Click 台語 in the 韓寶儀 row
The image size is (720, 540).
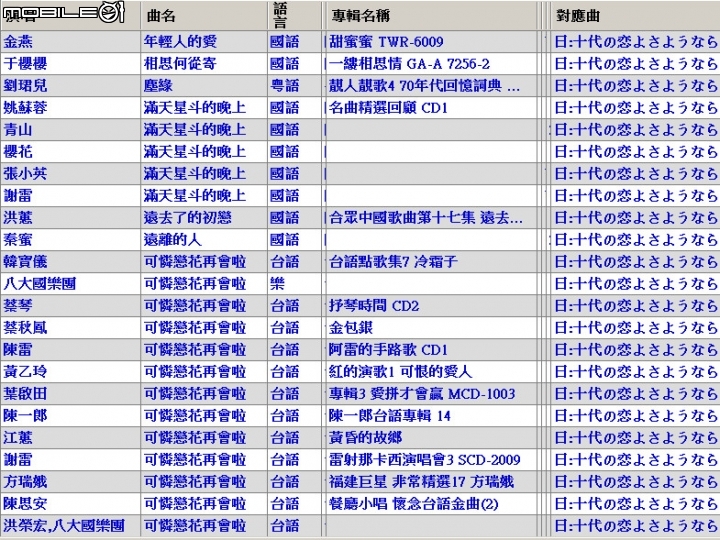[285, 262]
